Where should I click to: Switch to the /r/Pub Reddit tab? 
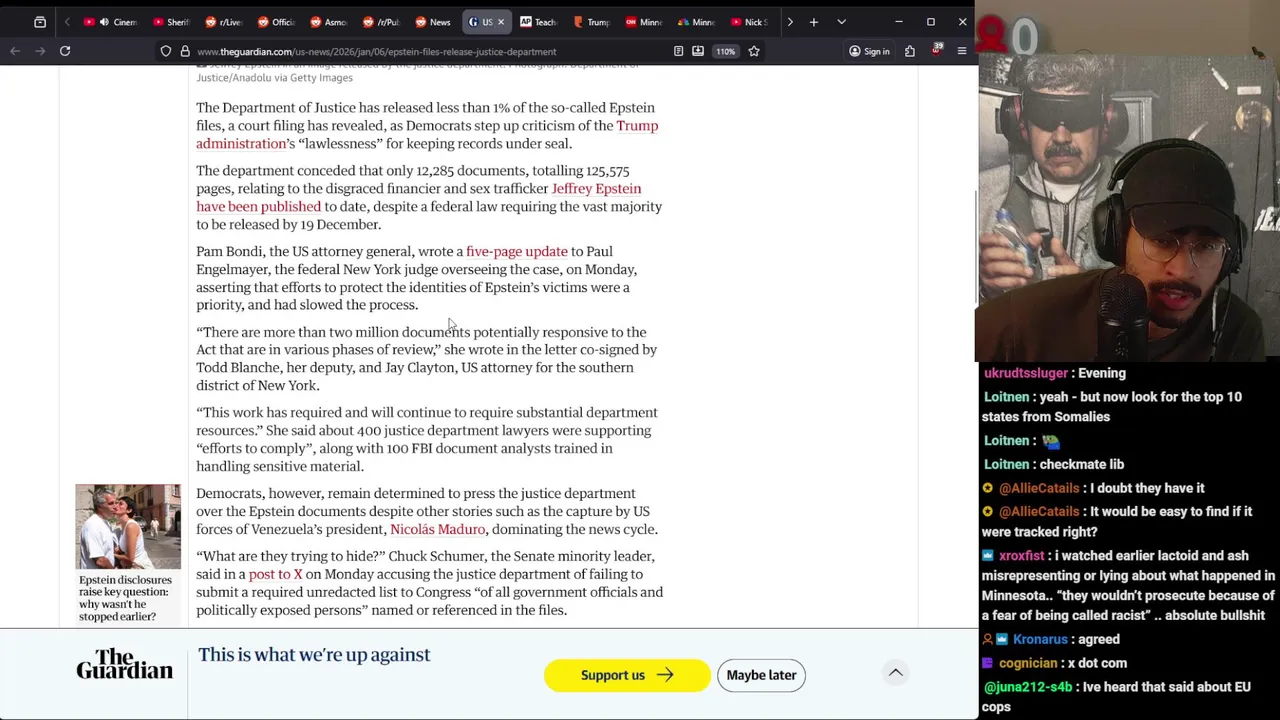click(x=382, y=22)
